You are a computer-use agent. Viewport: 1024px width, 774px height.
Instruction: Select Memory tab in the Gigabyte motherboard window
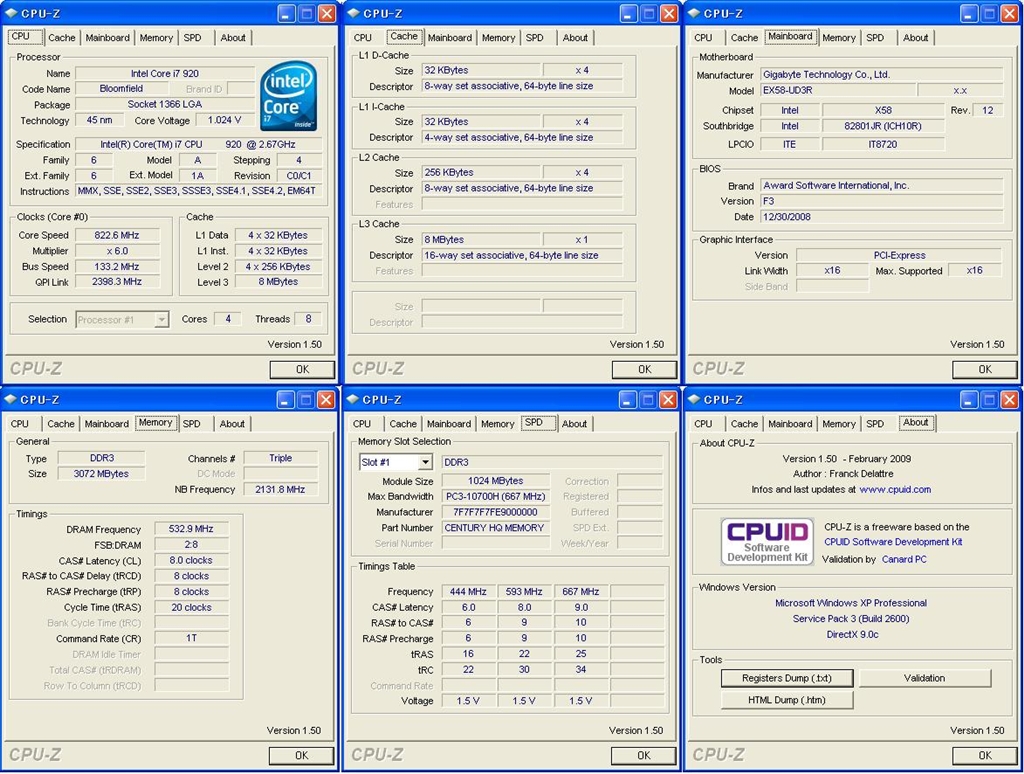(839, 38)
